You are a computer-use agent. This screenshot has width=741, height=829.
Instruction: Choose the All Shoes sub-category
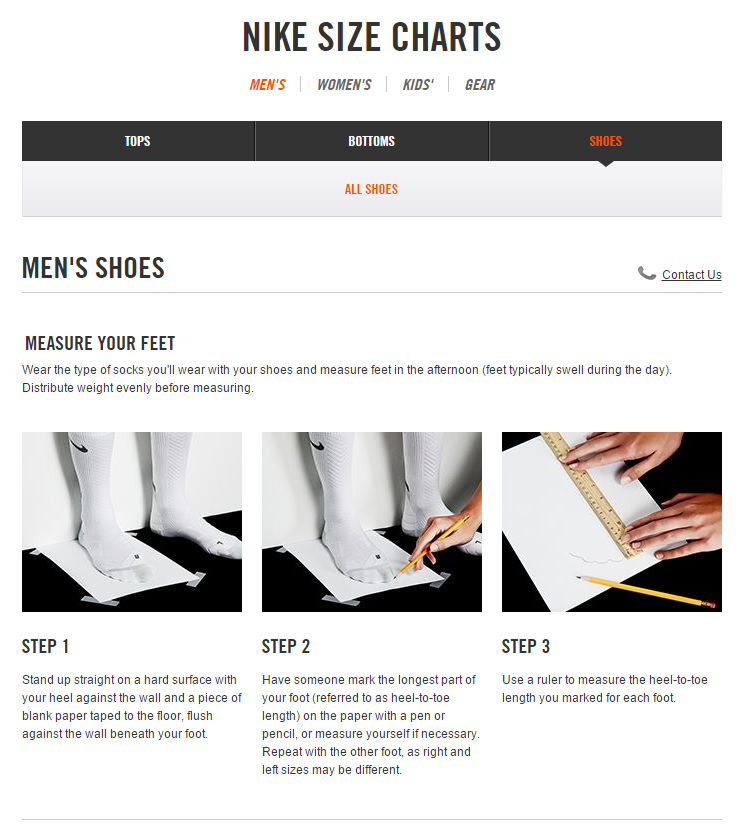click(x=371, y=189)
